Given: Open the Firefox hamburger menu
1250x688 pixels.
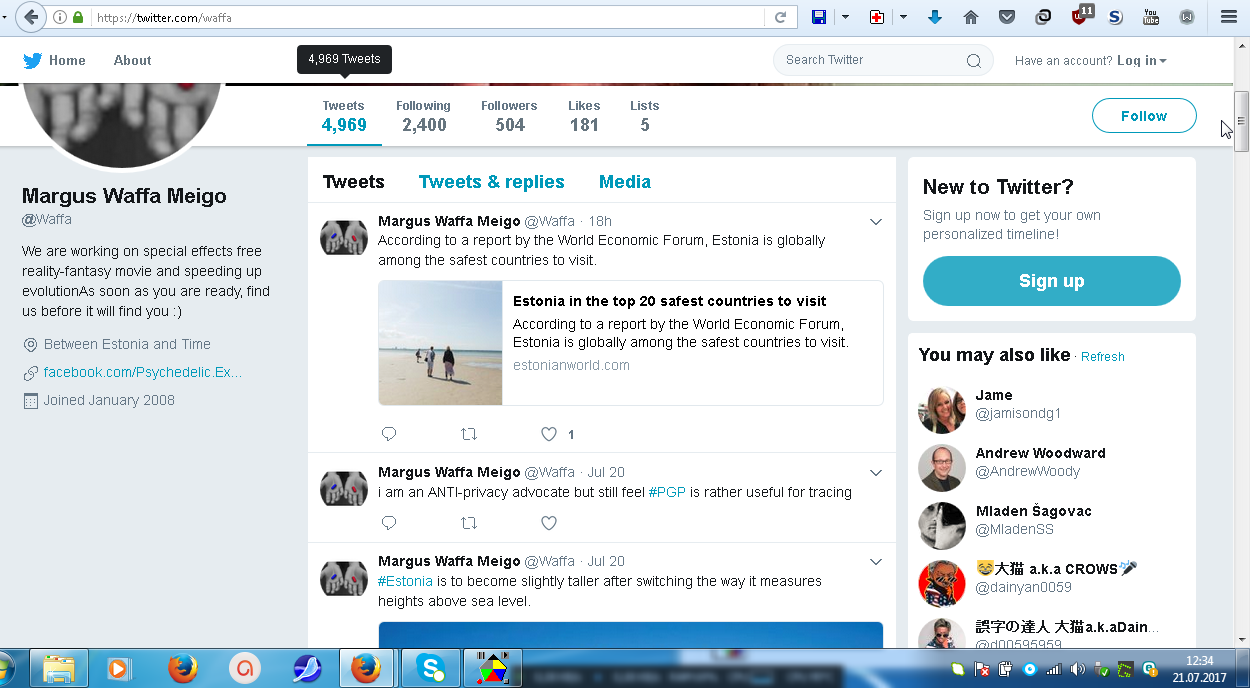Looking at the screenshot, I should (1229, 17).
